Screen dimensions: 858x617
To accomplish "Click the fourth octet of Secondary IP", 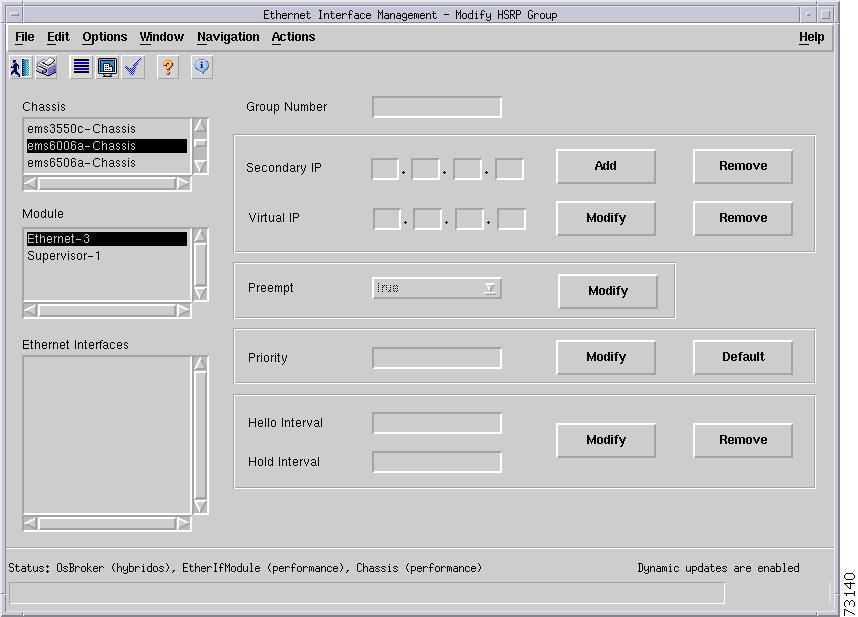I will (509, 169).
